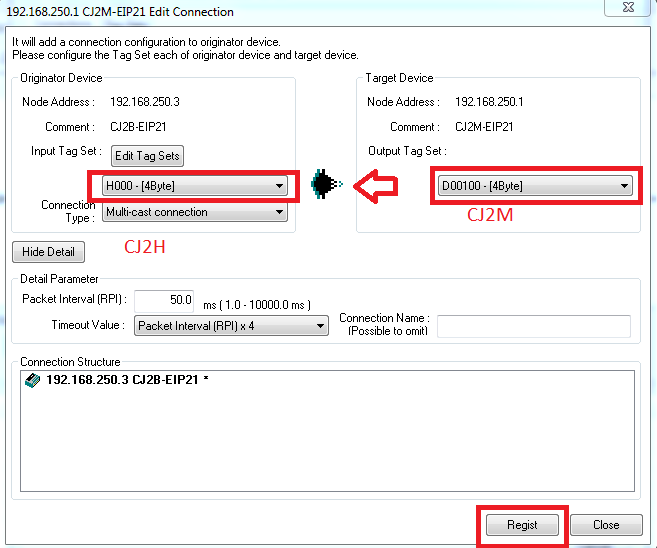
Task: Open the H000 input tag set dropdown
Action: [195, 186]
